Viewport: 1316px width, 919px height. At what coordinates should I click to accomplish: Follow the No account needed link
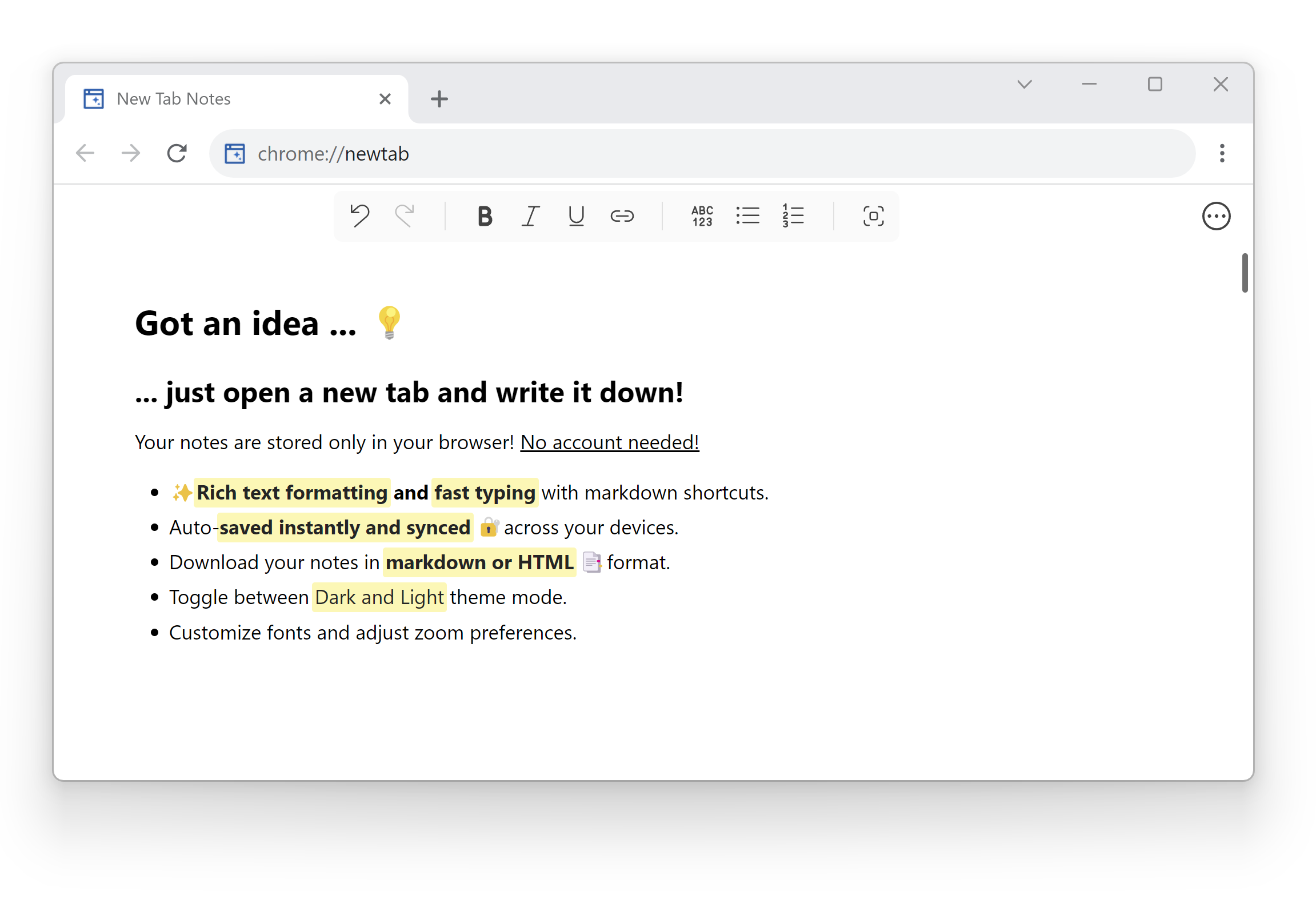[609, 442]
